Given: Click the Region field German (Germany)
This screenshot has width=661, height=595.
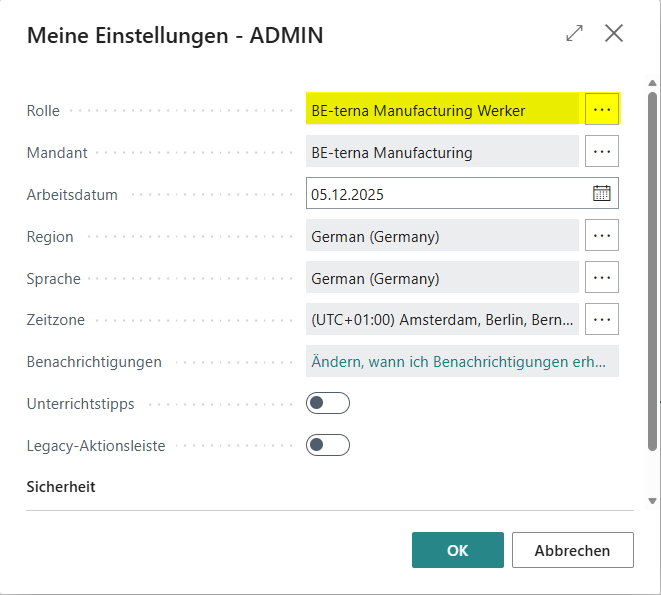Looking at the screenshot, I should [x=442, y=235].
